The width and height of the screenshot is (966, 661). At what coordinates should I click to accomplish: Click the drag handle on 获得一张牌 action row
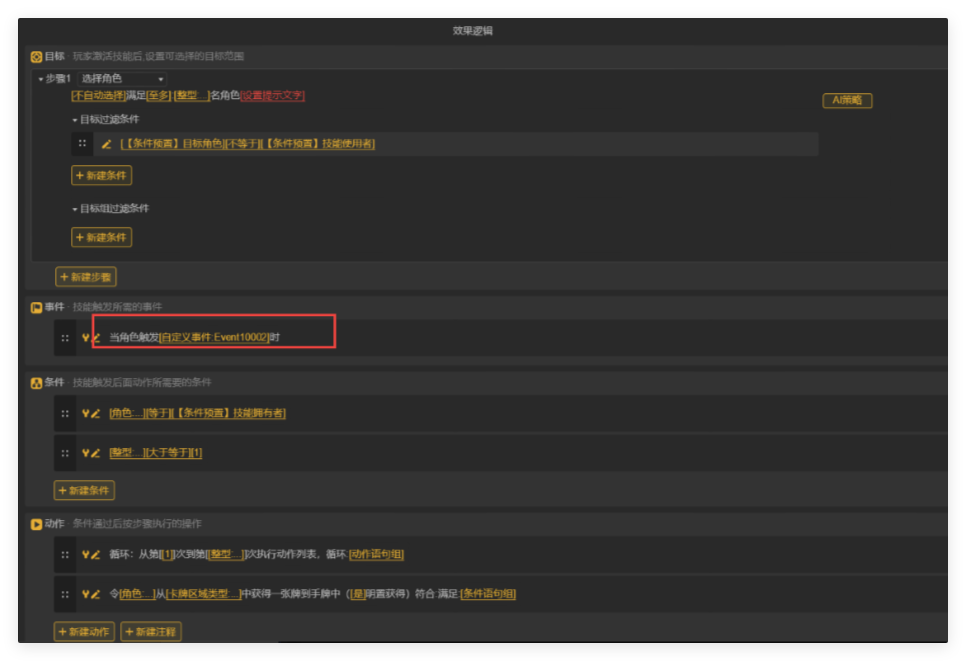point(65,594)
